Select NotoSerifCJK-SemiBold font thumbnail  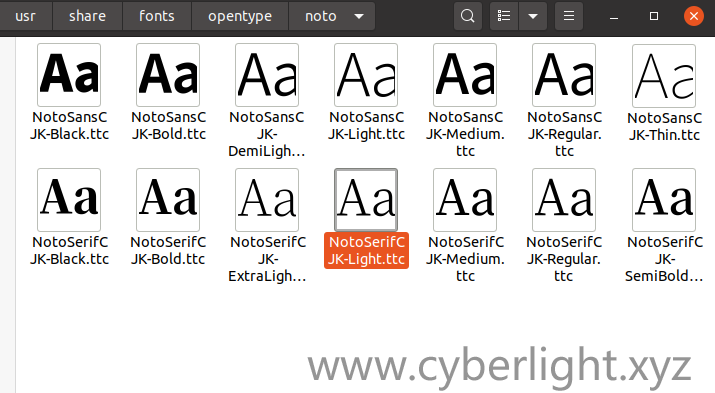[x=664, y=200]
